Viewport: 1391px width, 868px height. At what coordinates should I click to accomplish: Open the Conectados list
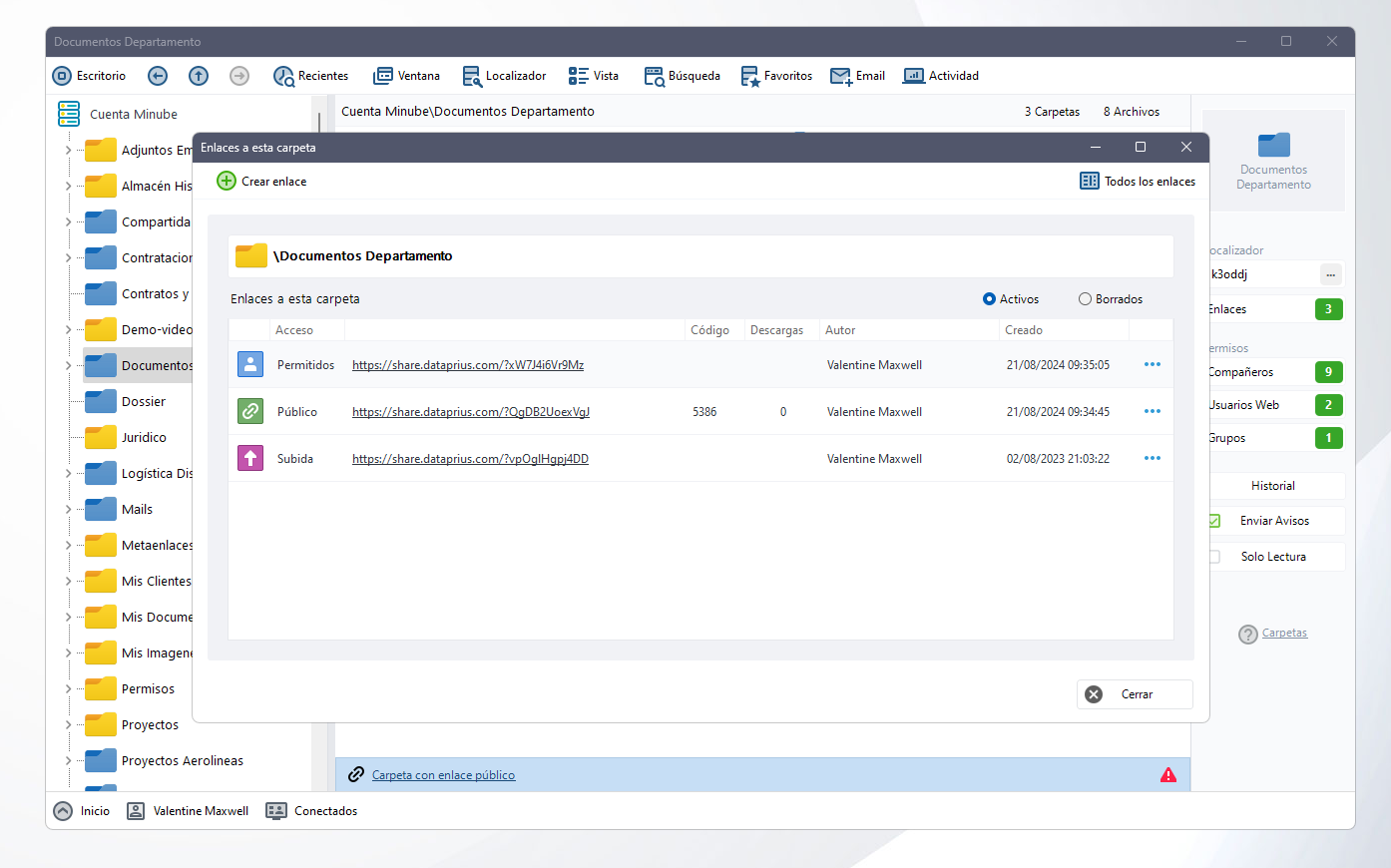click(311, 811)
